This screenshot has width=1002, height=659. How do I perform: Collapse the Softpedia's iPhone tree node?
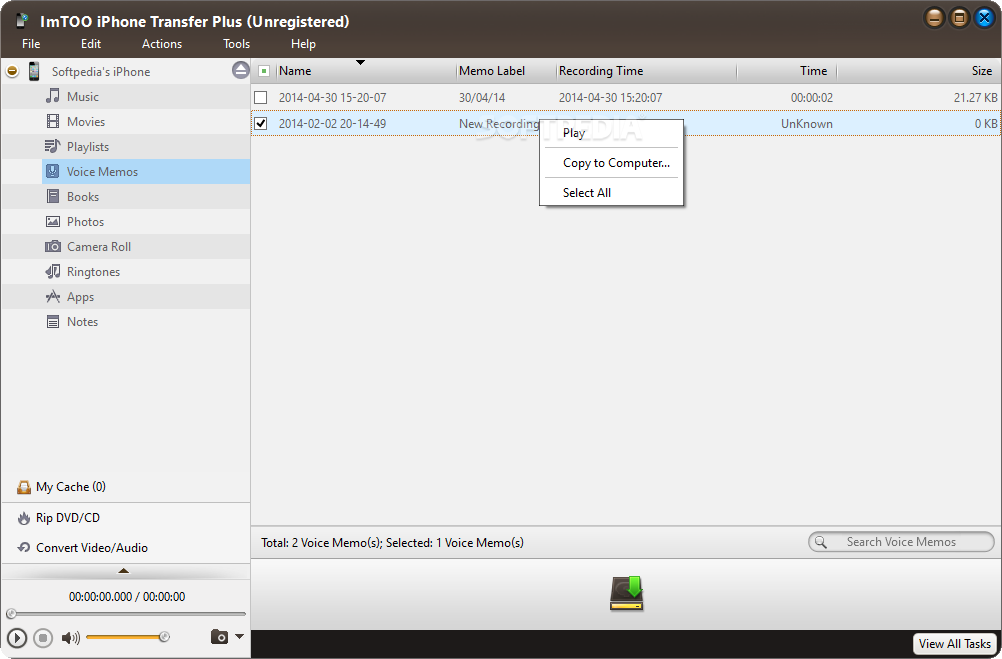point(12,71)
